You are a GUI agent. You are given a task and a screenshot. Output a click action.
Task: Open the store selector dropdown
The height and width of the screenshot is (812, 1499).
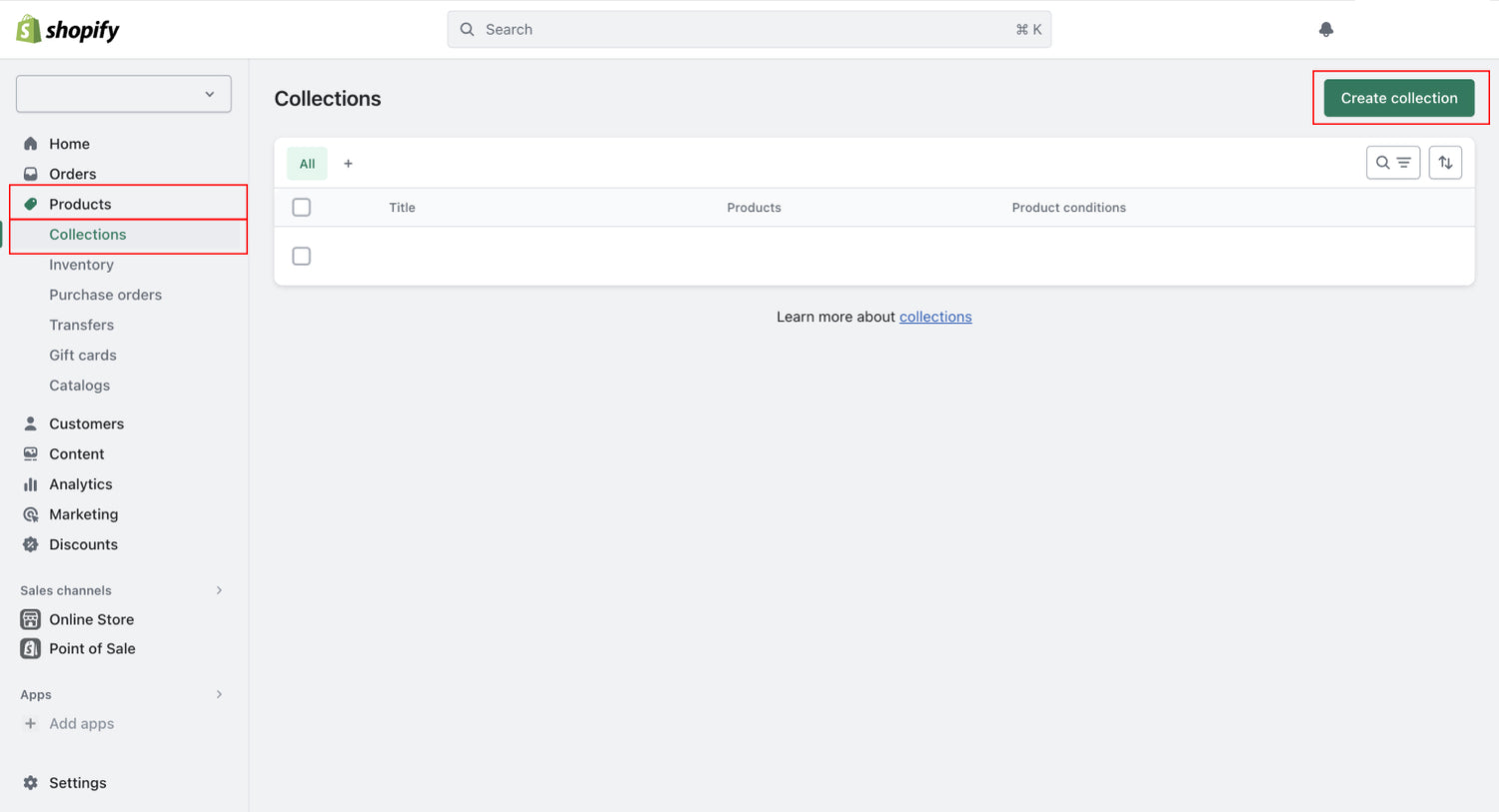click(124, 94)
